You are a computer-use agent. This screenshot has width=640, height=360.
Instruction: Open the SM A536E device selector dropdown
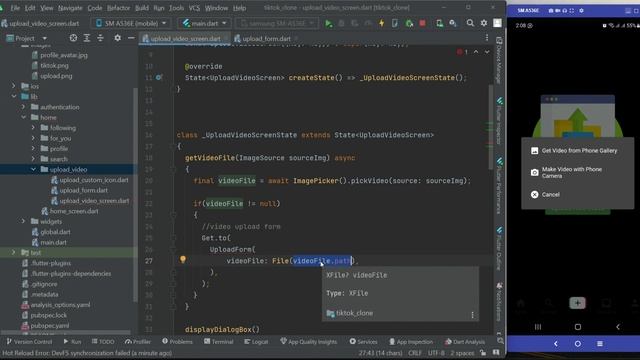[x=131, y=23]
